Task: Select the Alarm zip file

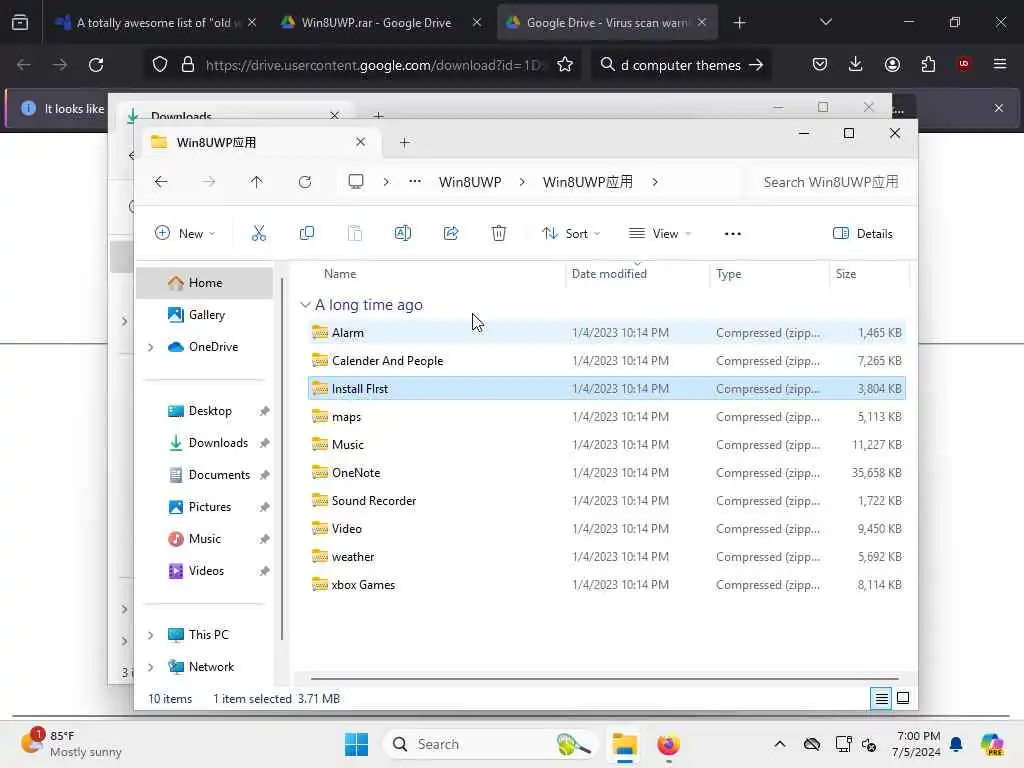Action: [607, 333]
